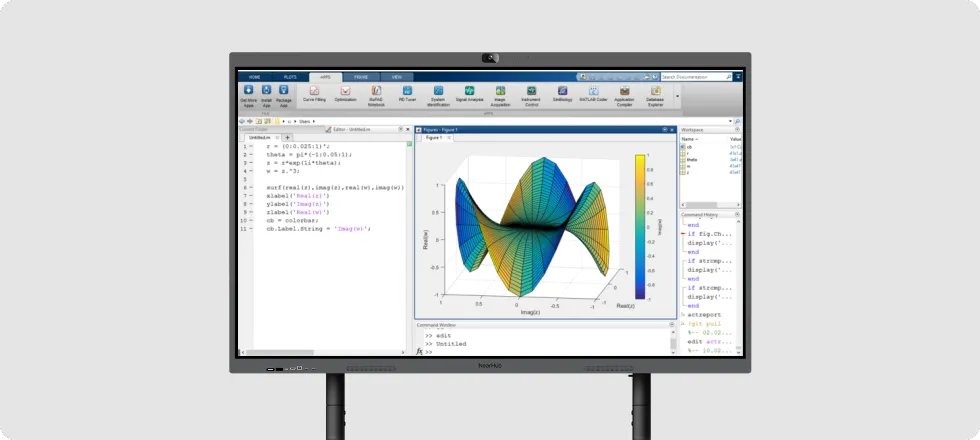The width and height of the screenshot is (980, 440).
Task: Click the Users folder in address bar
Action: (x=304, y=121)
